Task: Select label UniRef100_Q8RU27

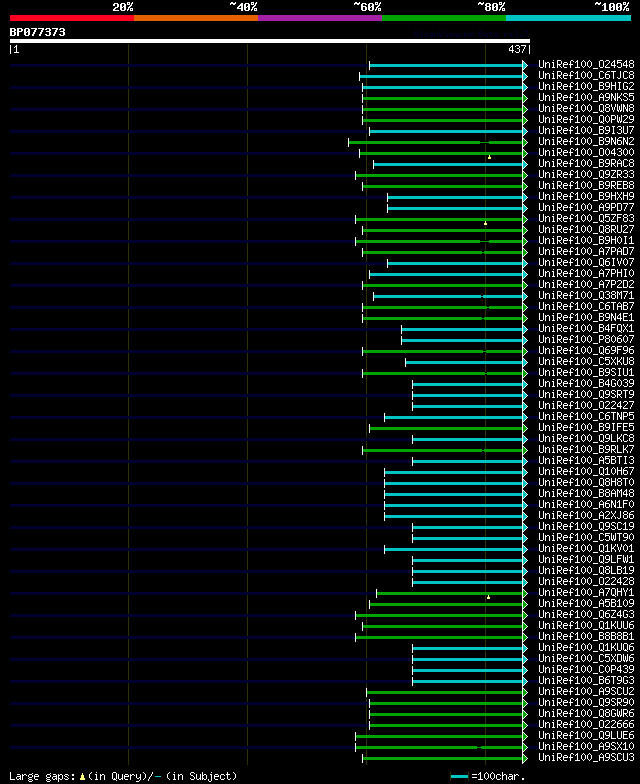Action: pyautogui.click(x=586, y=230)
